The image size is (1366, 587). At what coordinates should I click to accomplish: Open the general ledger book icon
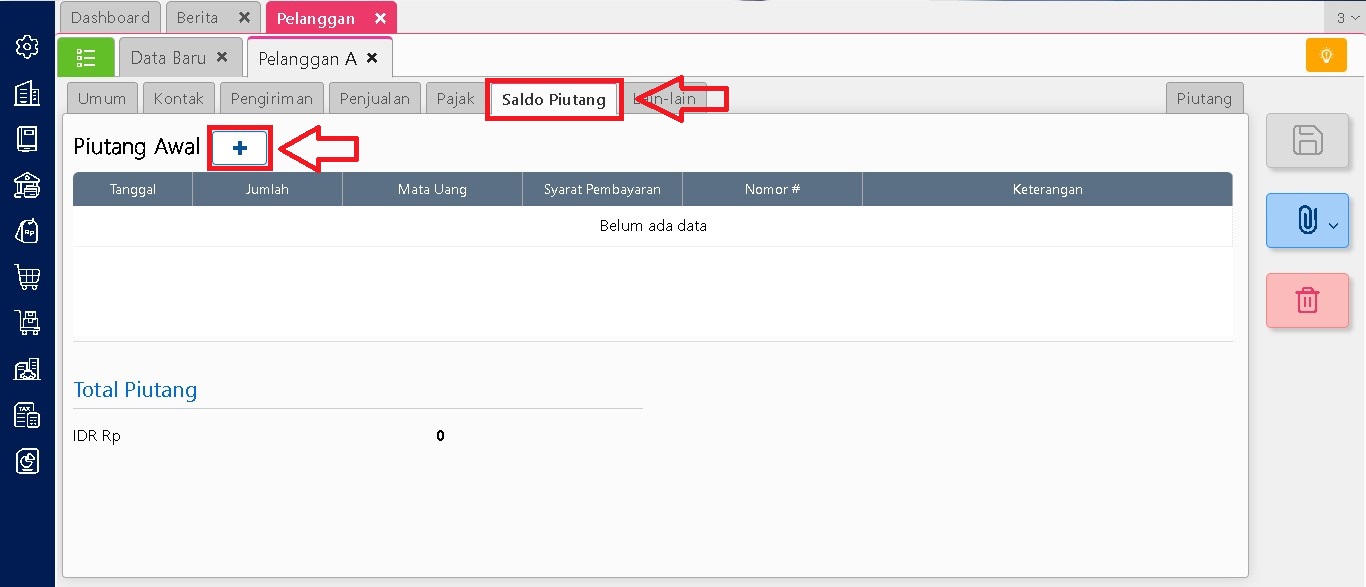point(27,139)
